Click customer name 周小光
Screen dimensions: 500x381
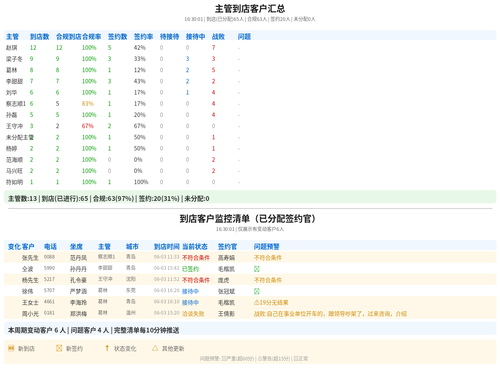pyautogui.click(x=30, y=314)
